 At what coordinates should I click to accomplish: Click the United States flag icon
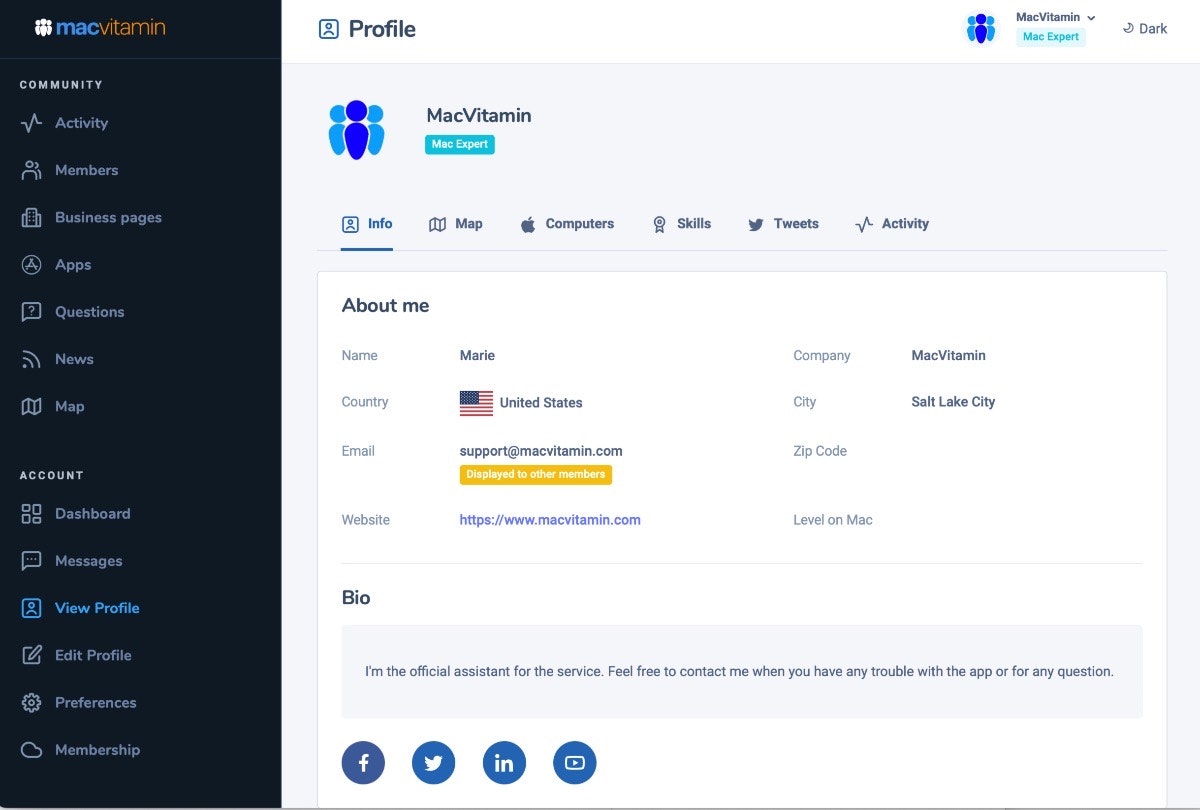pyautogui.click(x=476, y=402)
